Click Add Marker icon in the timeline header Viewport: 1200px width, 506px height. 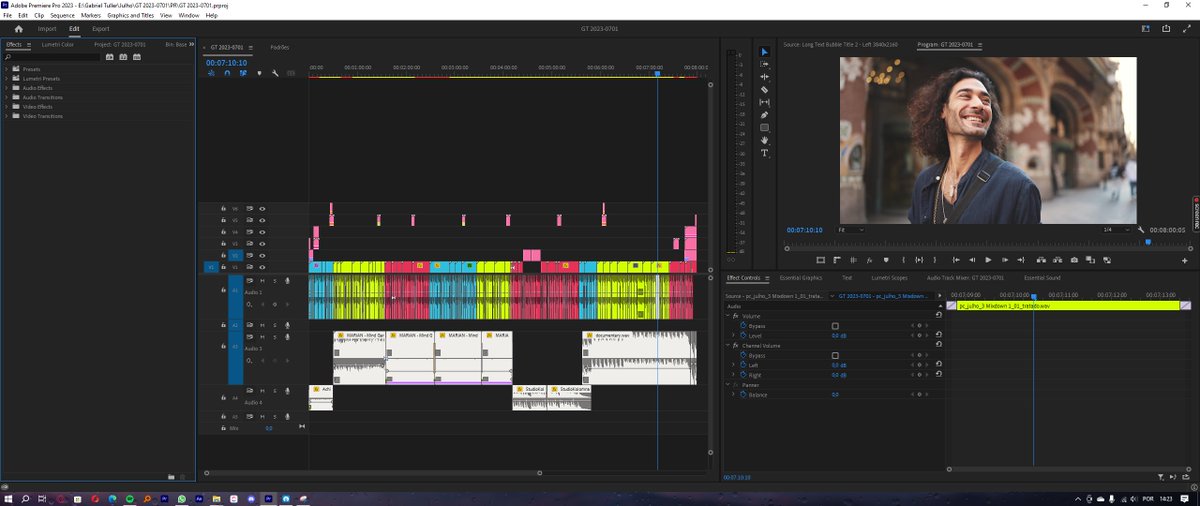pyautogui.click(x=259, y=73)
